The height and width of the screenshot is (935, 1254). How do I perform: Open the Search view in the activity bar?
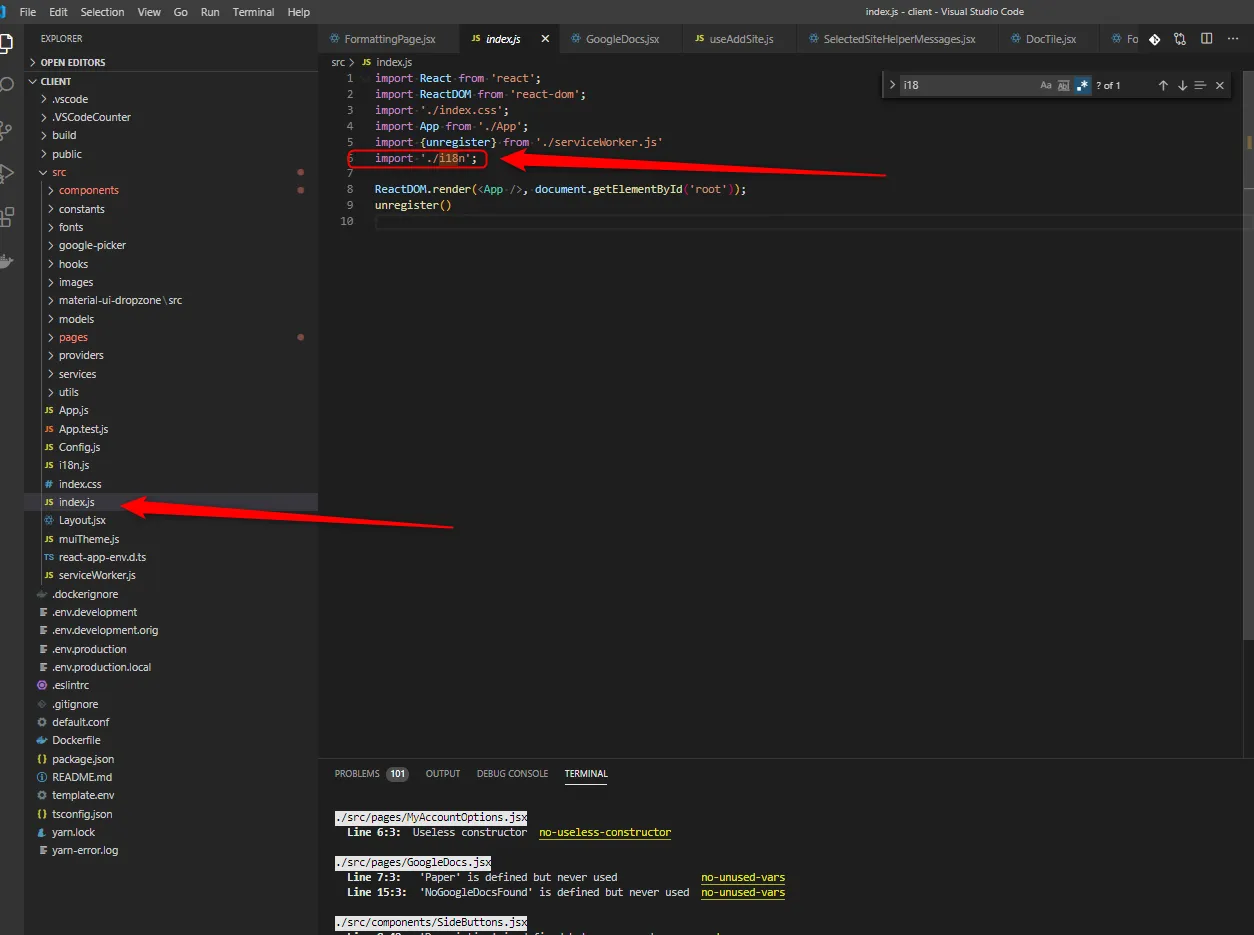5,85
